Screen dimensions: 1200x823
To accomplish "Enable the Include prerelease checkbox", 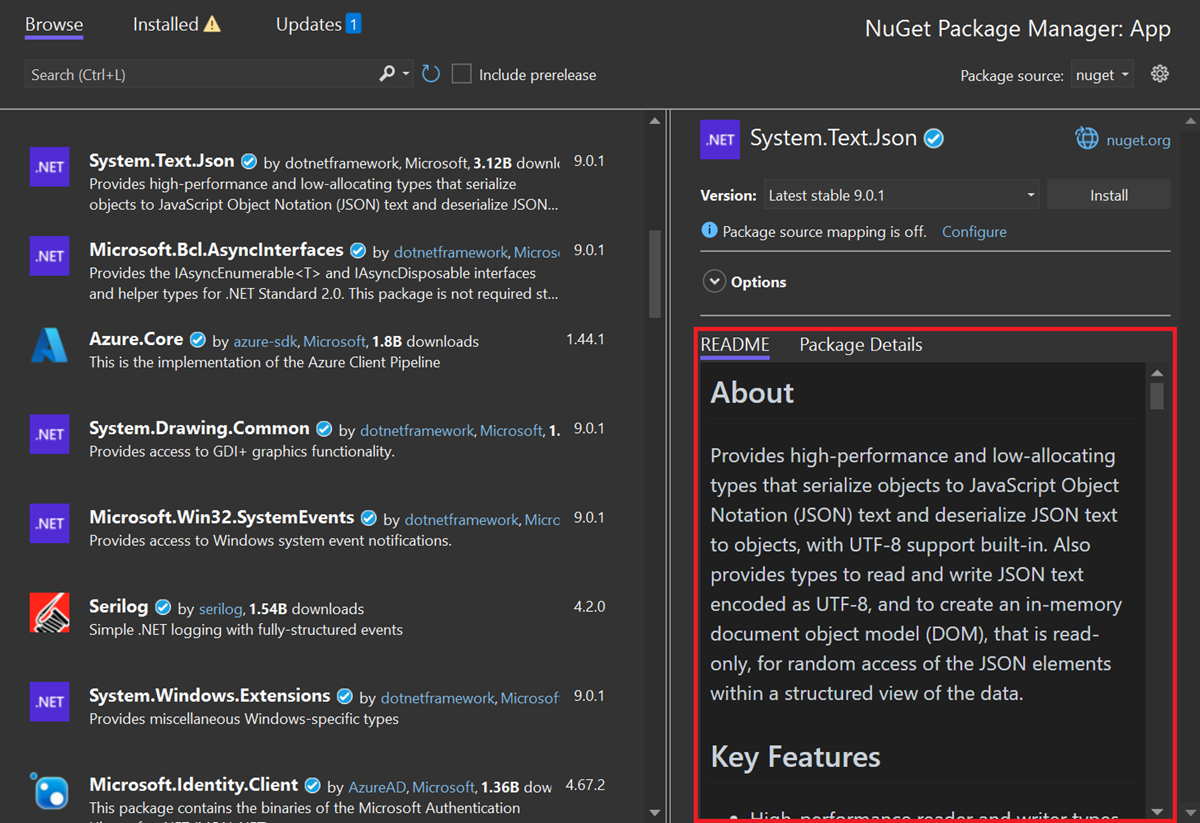I will coord(461,73).
